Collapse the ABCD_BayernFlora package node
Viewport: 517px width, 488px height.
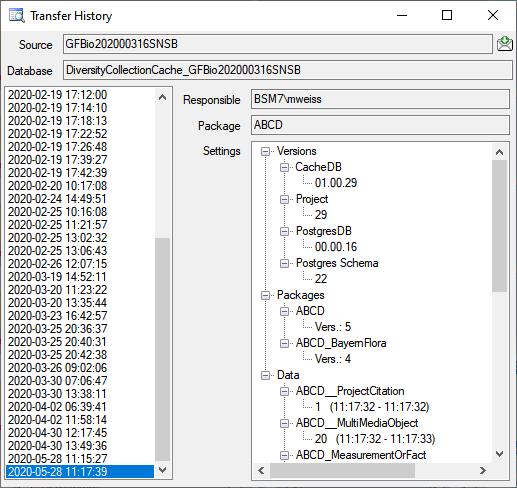pos(284,343)
